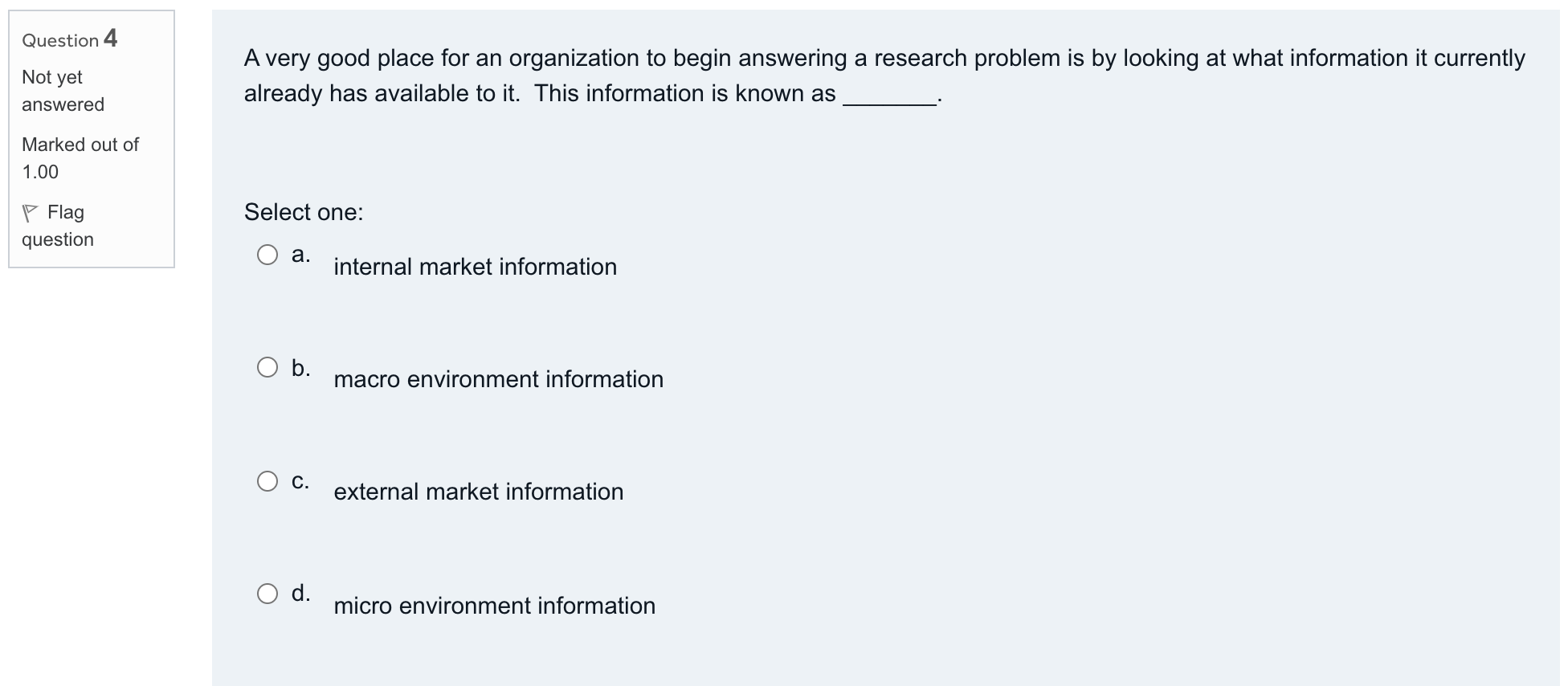Click the Marked out of 1.00 label
This screenshot has height=686, width=1568.
tap(80, 157)
